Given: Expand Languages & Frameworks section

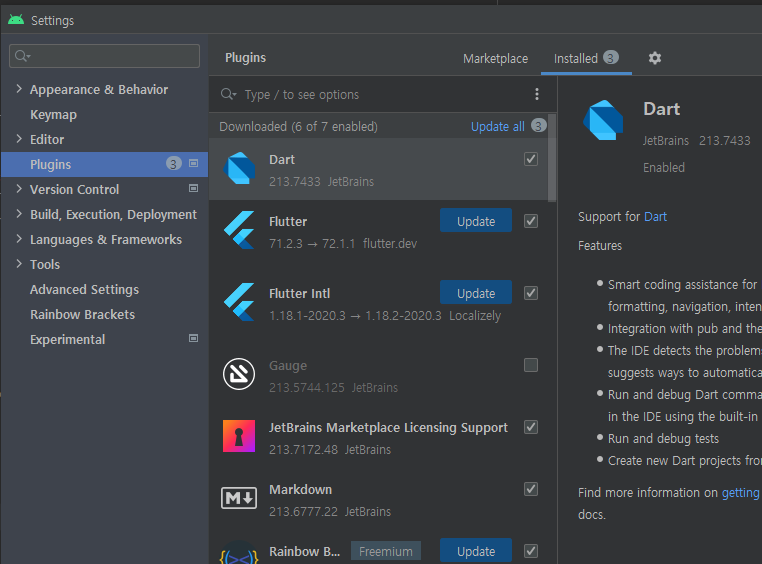Looking at the screenshot, I should [19, 239].
